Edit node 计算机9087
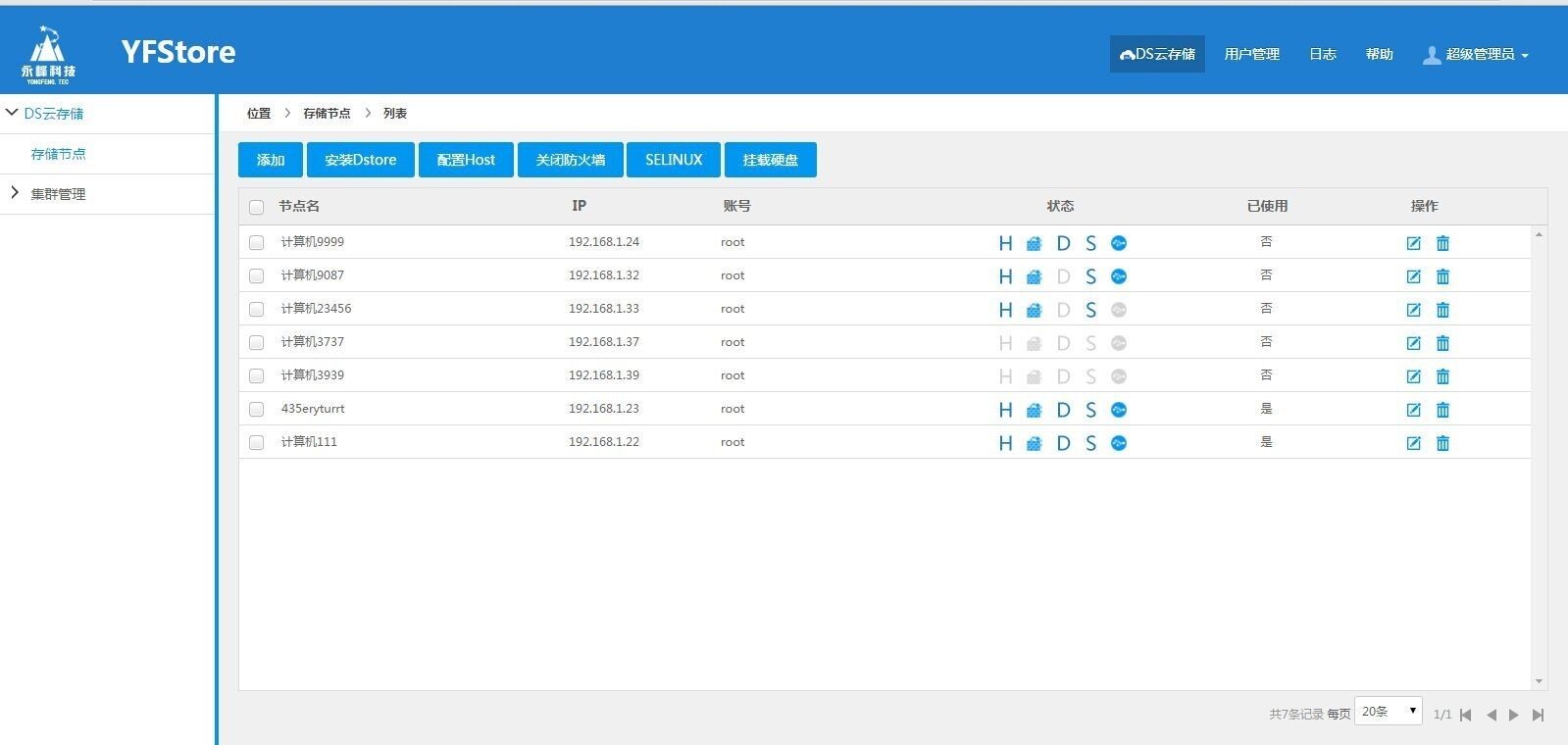The height and width of the screenshot is (745, 1568). click(x=1413, y=276)
